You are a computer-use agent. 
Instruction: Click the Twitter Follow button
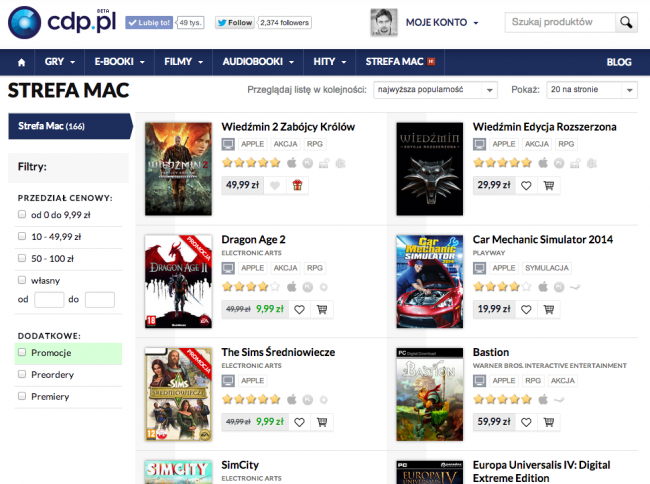[235, 23]
